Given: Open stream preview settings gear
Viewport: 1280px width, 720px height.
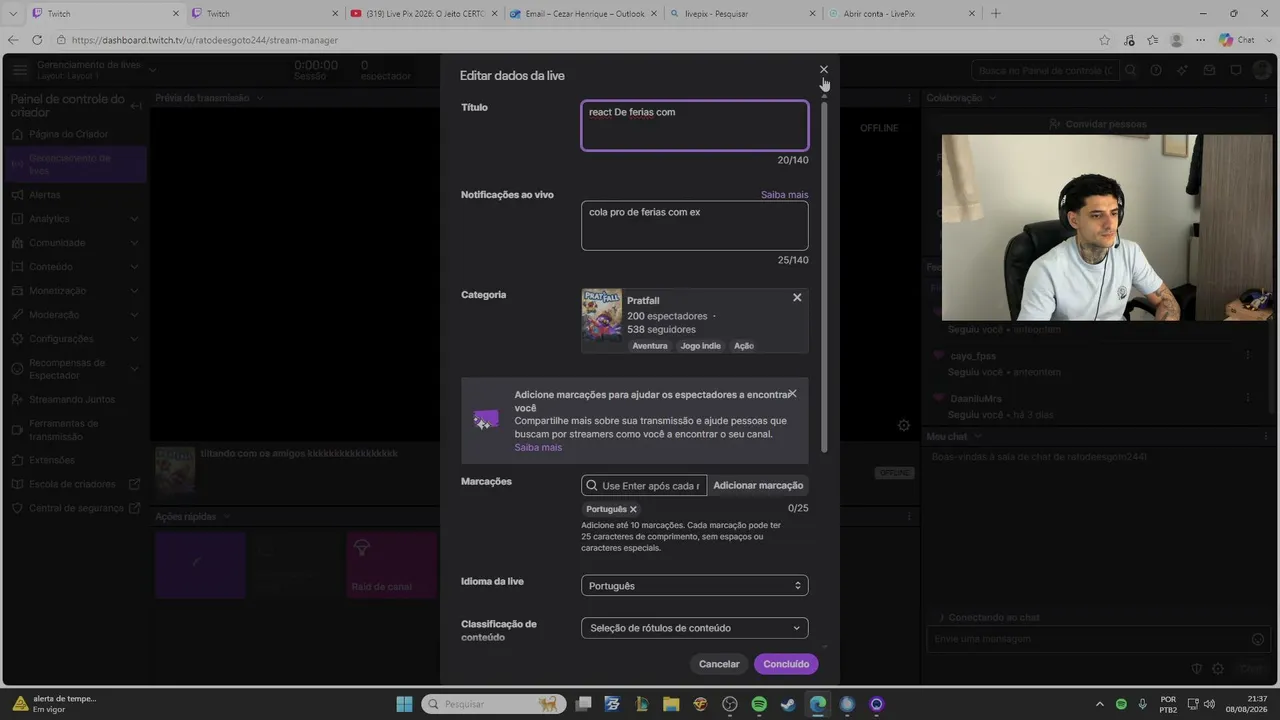Looking at the screenshot, I should tap(904, 425).
